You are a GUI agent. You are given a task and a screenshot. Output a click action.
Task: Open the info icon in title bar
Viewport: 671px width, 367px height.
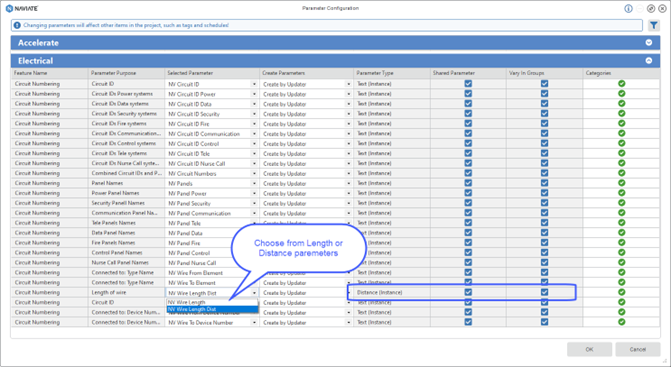point(628,9)
